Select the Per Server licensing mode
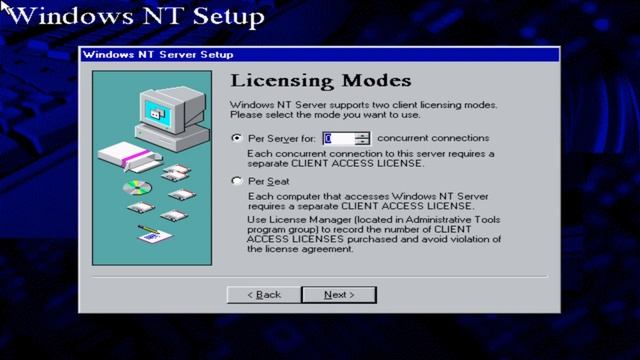Screen dimensions: 640x360 [x=236, y=138]
